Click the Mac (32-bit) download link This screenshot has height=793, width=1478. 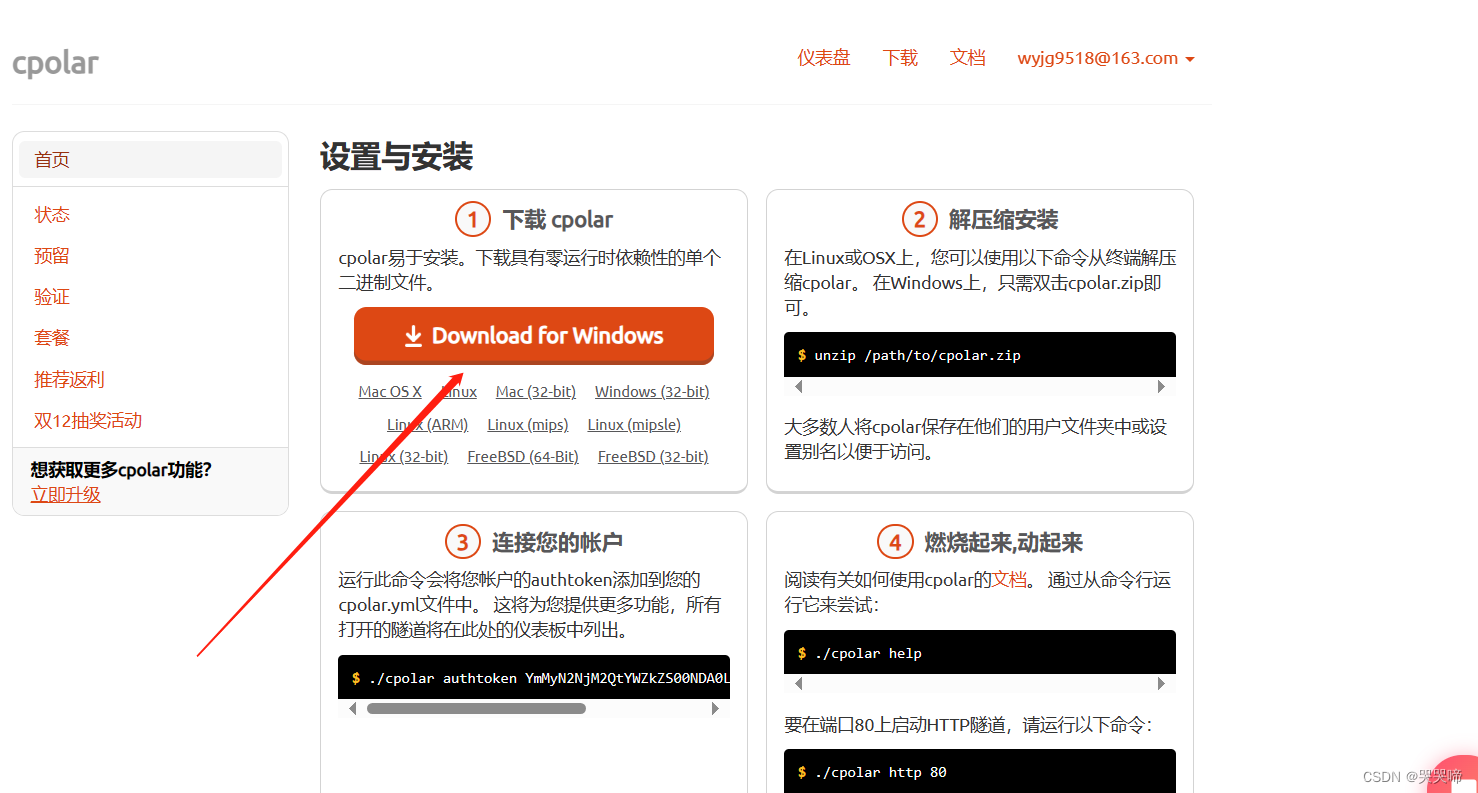point(536,392)
